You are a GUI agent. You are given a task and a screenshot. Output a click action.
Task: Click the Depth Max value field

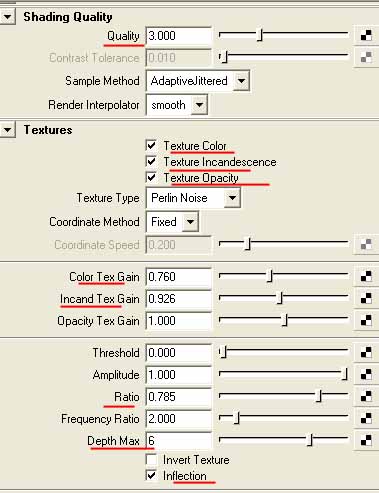tap(179, 441)
